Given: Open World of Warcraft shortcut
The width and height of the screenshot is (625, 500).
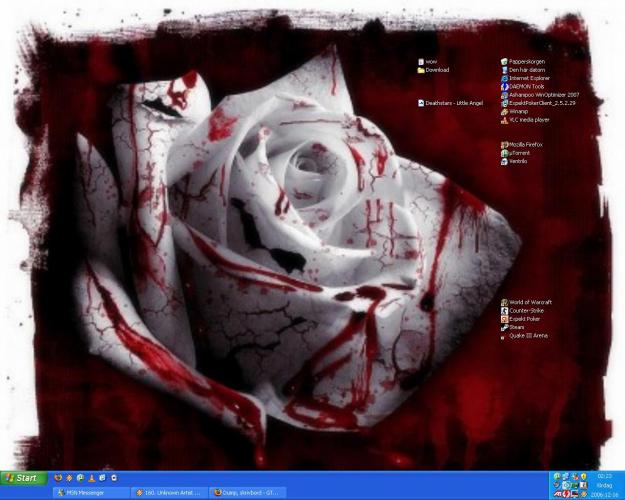Looking at the screenshot, I should coord(504,302).
